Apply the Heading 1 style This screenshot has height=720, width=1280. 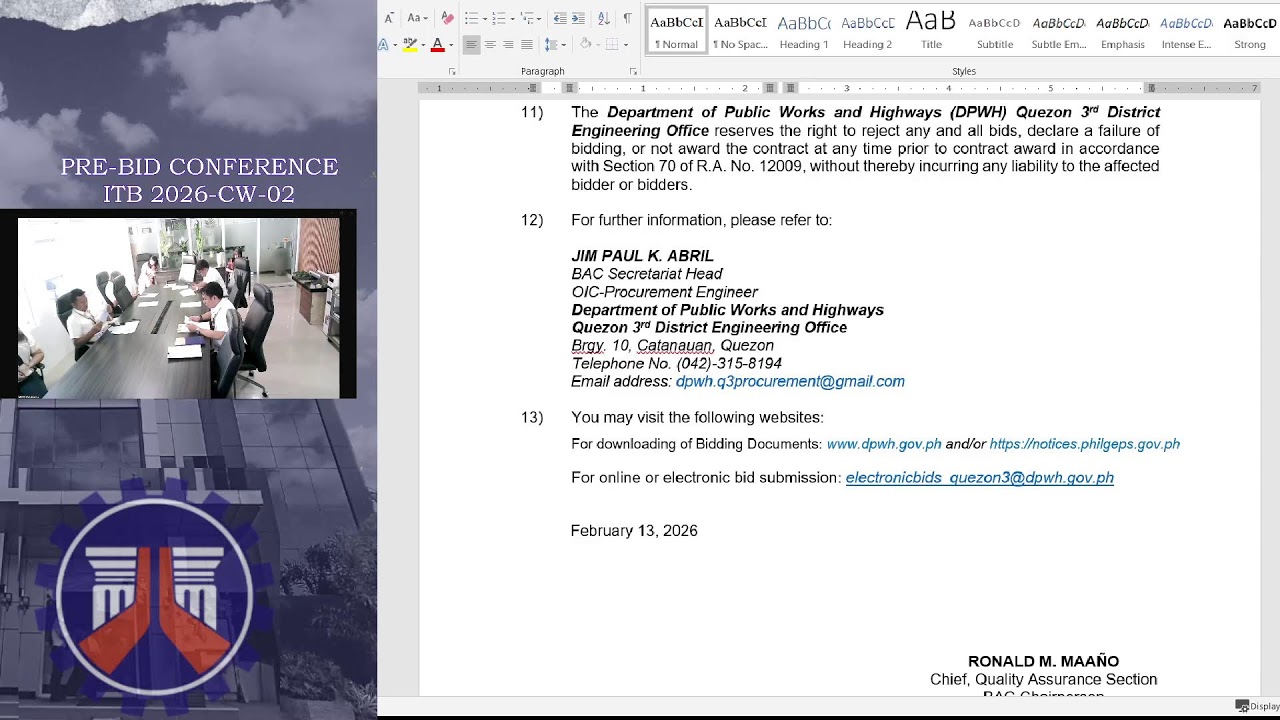(x=804, y=30)
